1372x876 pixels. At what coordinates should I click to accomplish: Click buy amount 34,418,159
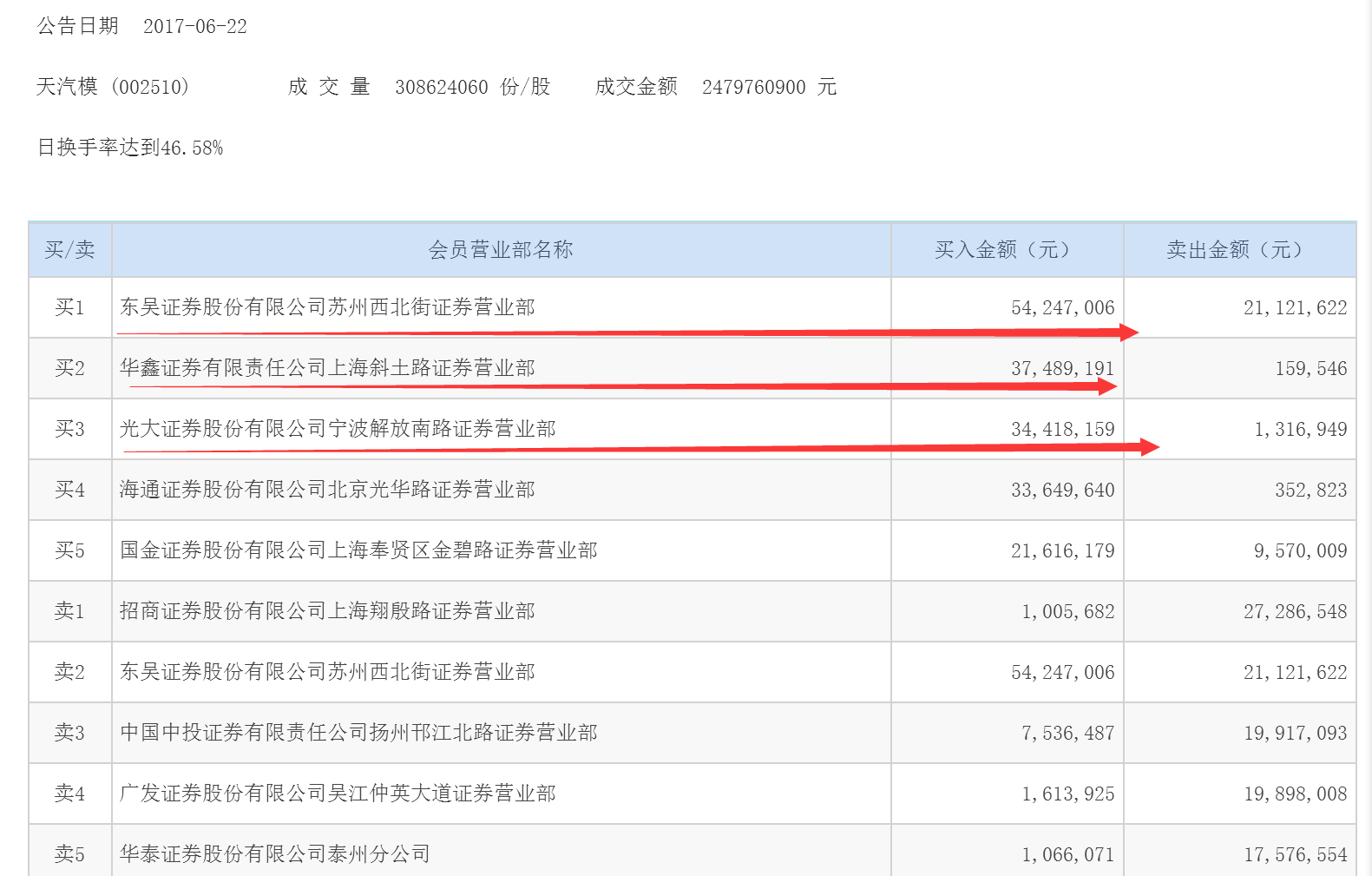point(1063,429)
